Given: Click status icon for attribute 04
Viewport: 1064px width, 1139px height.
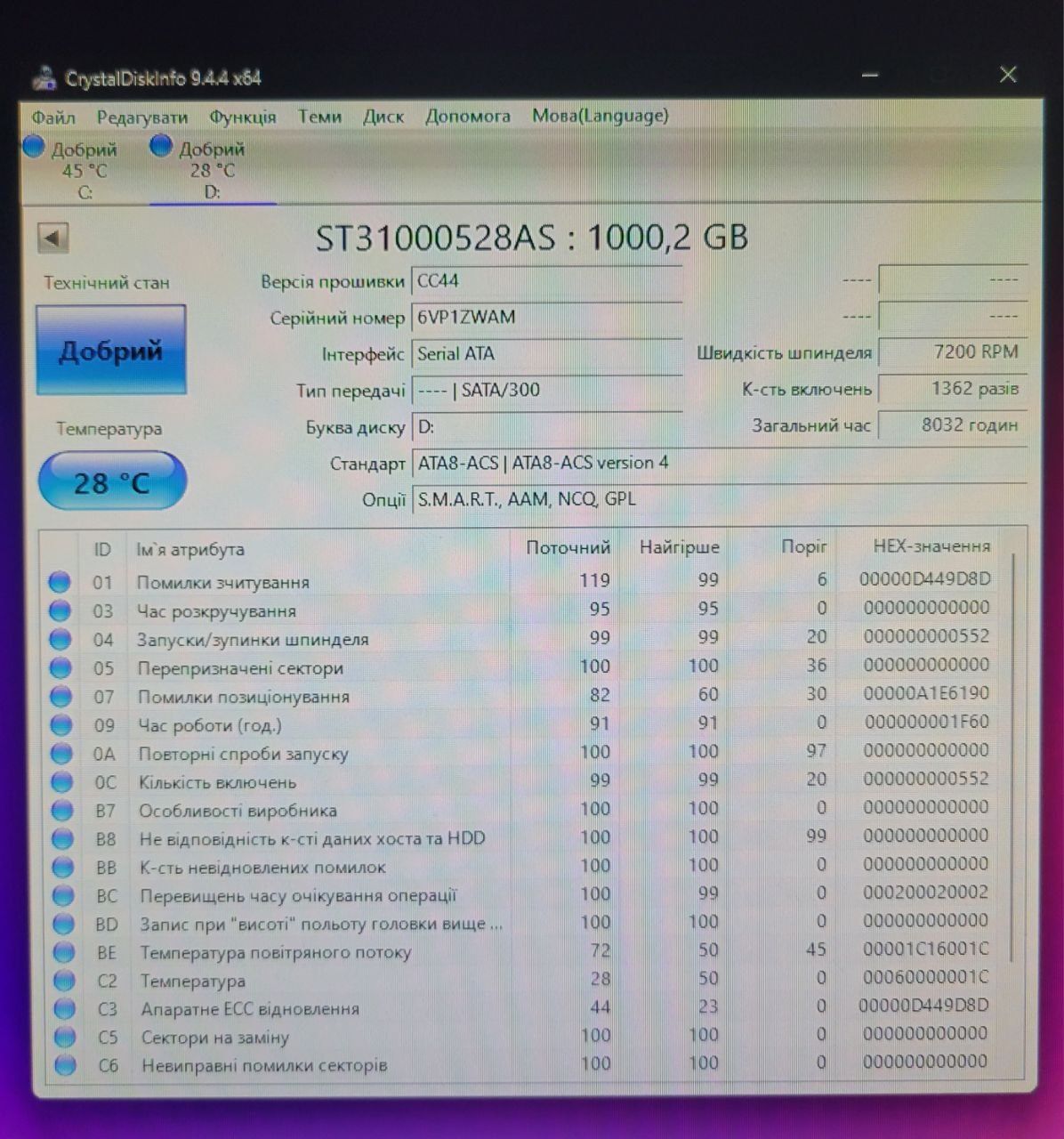Looking at the screenshot, I should click(60, 639).
